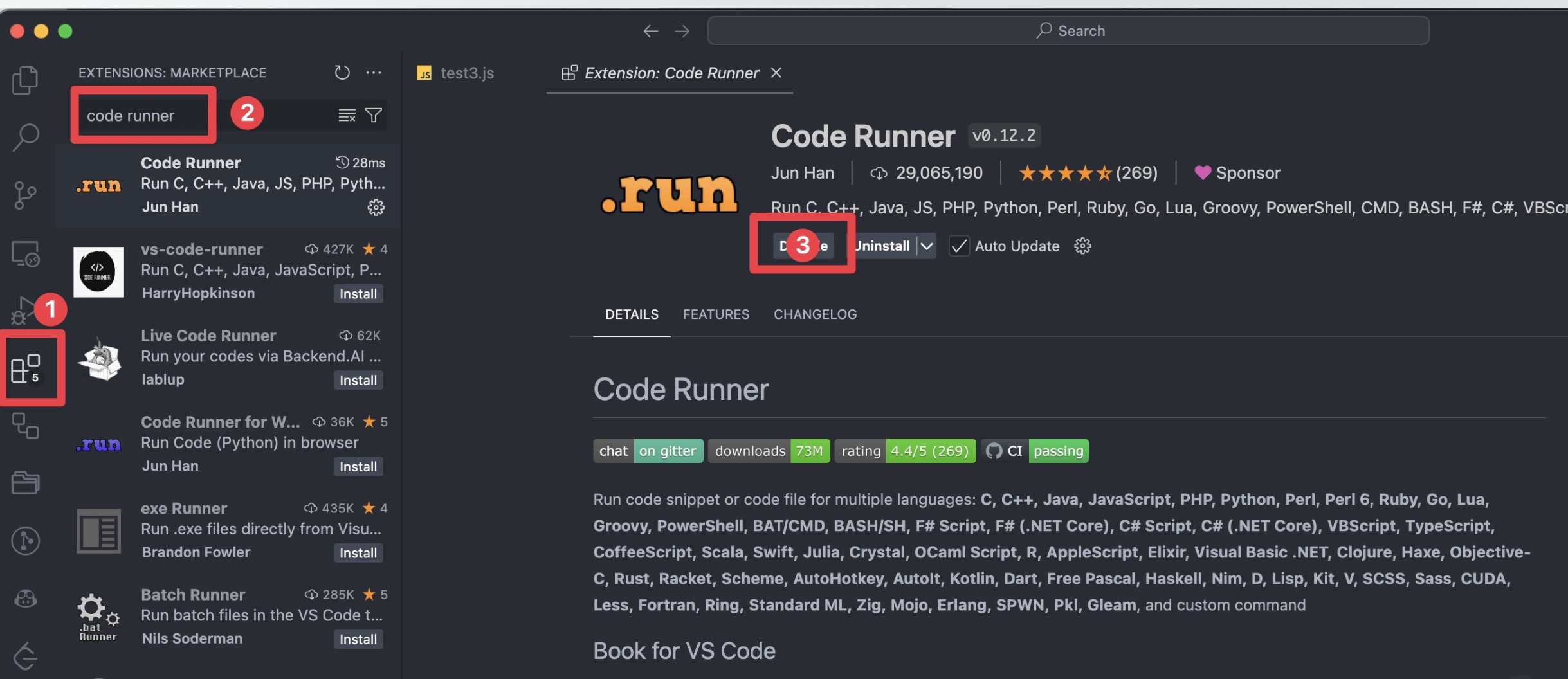Select Code Runner for W... list item

click(x=228, y=444)
